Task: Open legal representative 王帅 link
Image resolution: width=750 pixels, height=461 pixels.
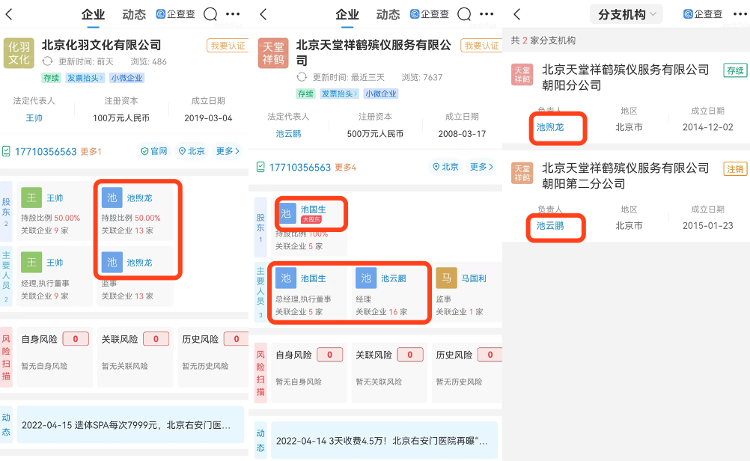Action: tap(34, 118)
